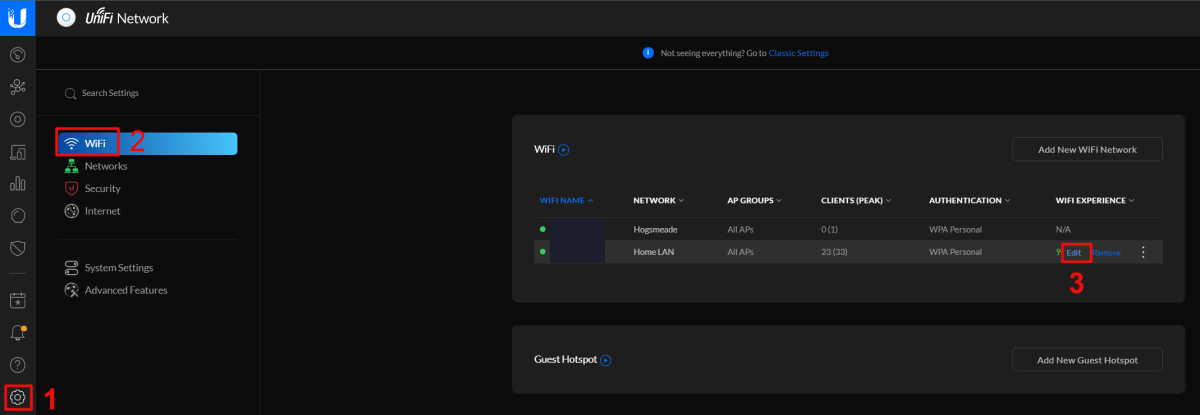Play the WiFi section info video icon
The height and width of the screenshot is (415, 1200).
(x=563, y=150)
